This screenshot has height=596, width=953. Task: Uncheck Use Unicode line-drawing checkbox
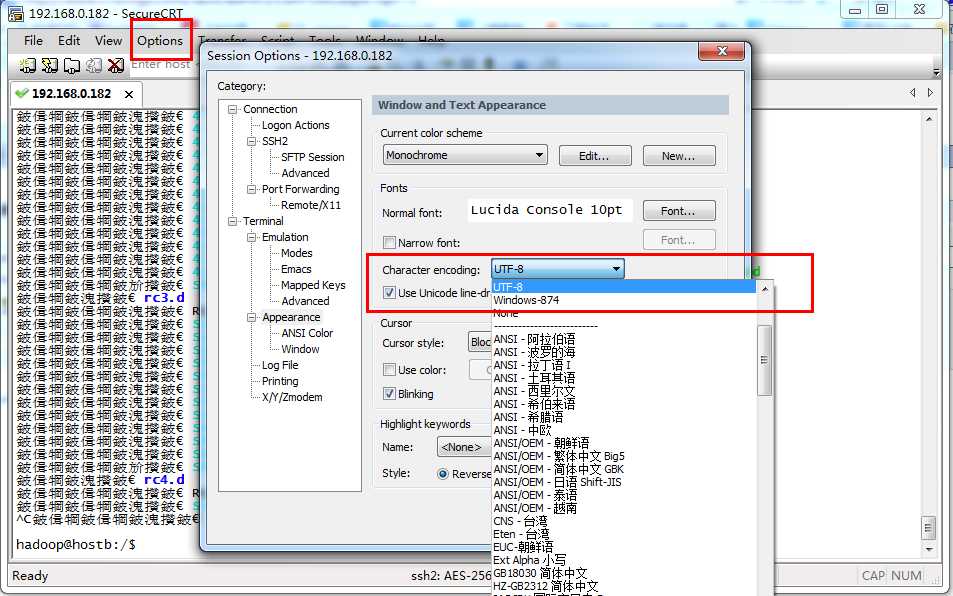[x=390, y=293]
